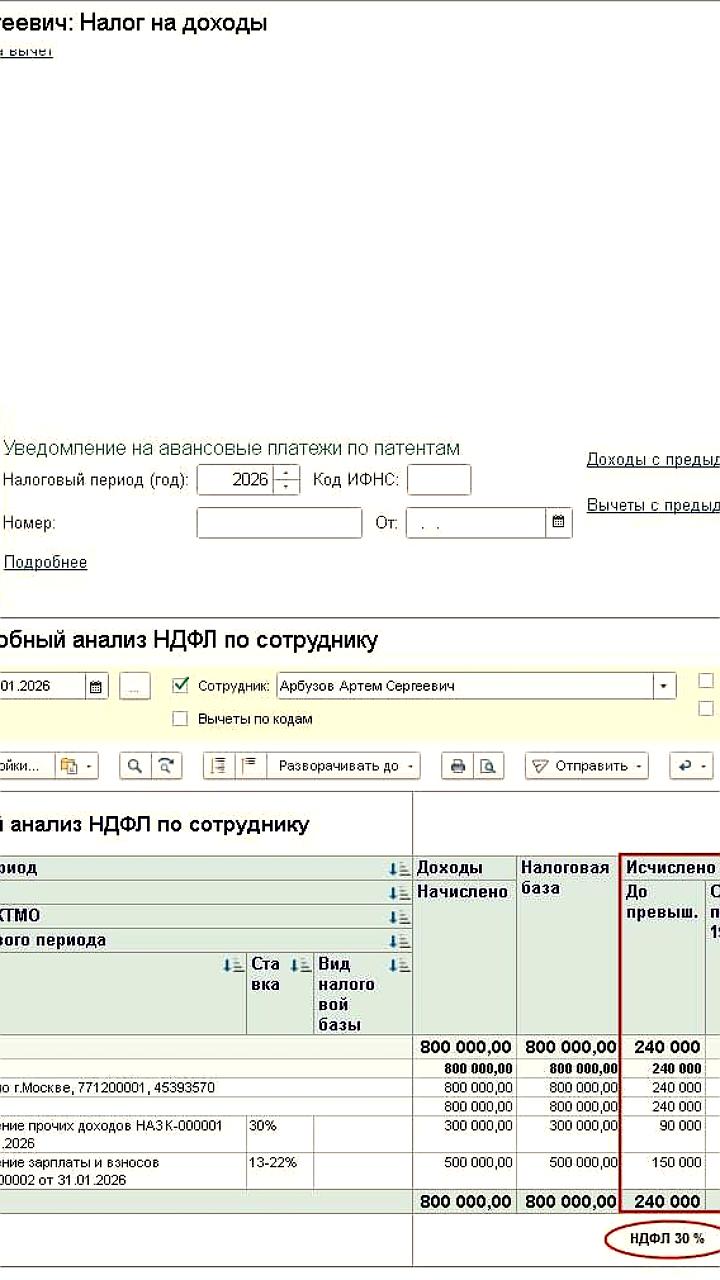Viewport: 720px width, 1280px height.
Task: Enable 'Вычеты по кодам' checkbox
Action: [180, 718]
